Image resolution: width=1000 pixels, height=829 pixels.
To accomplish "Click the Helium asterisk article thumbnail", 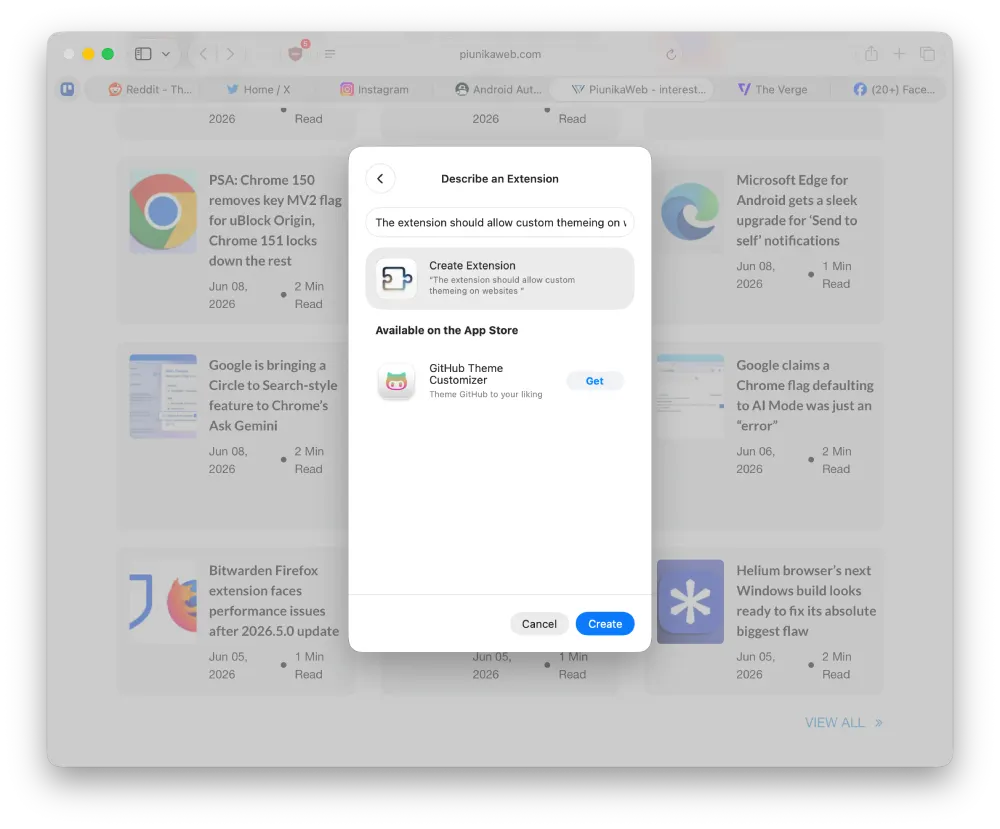I will 691,601.
